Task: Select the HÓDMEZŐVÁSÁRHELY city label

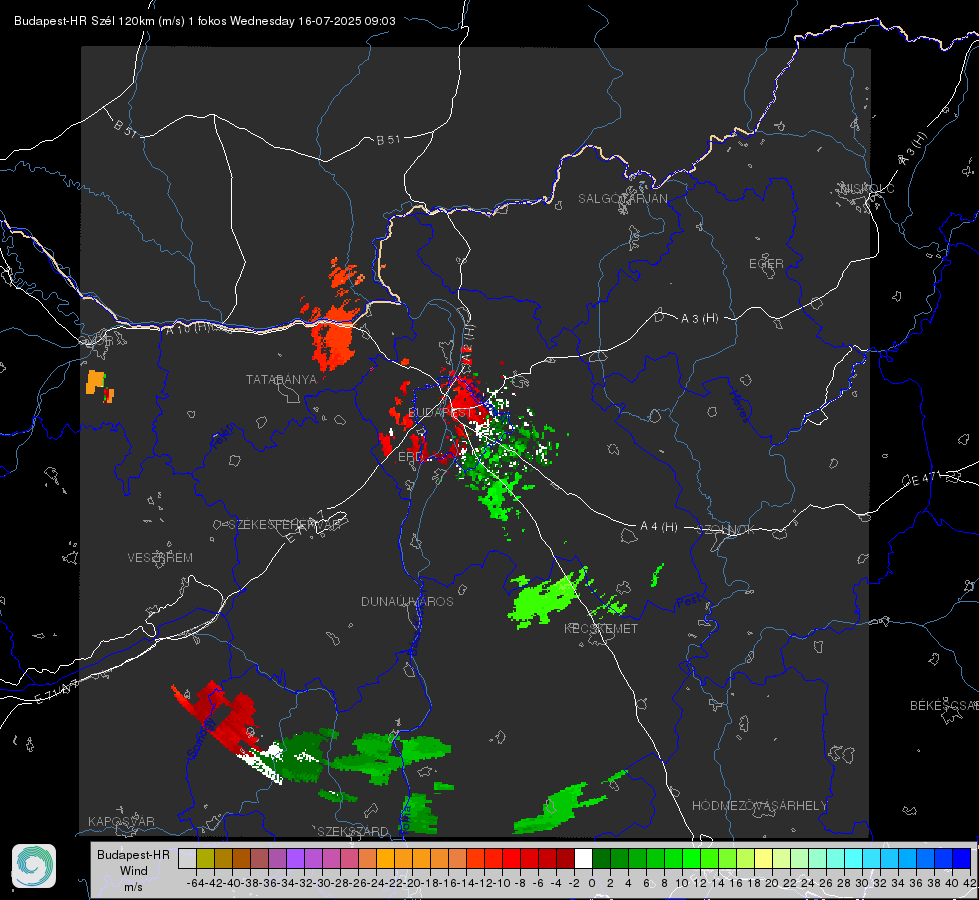Action: click(x=759, y=806)
